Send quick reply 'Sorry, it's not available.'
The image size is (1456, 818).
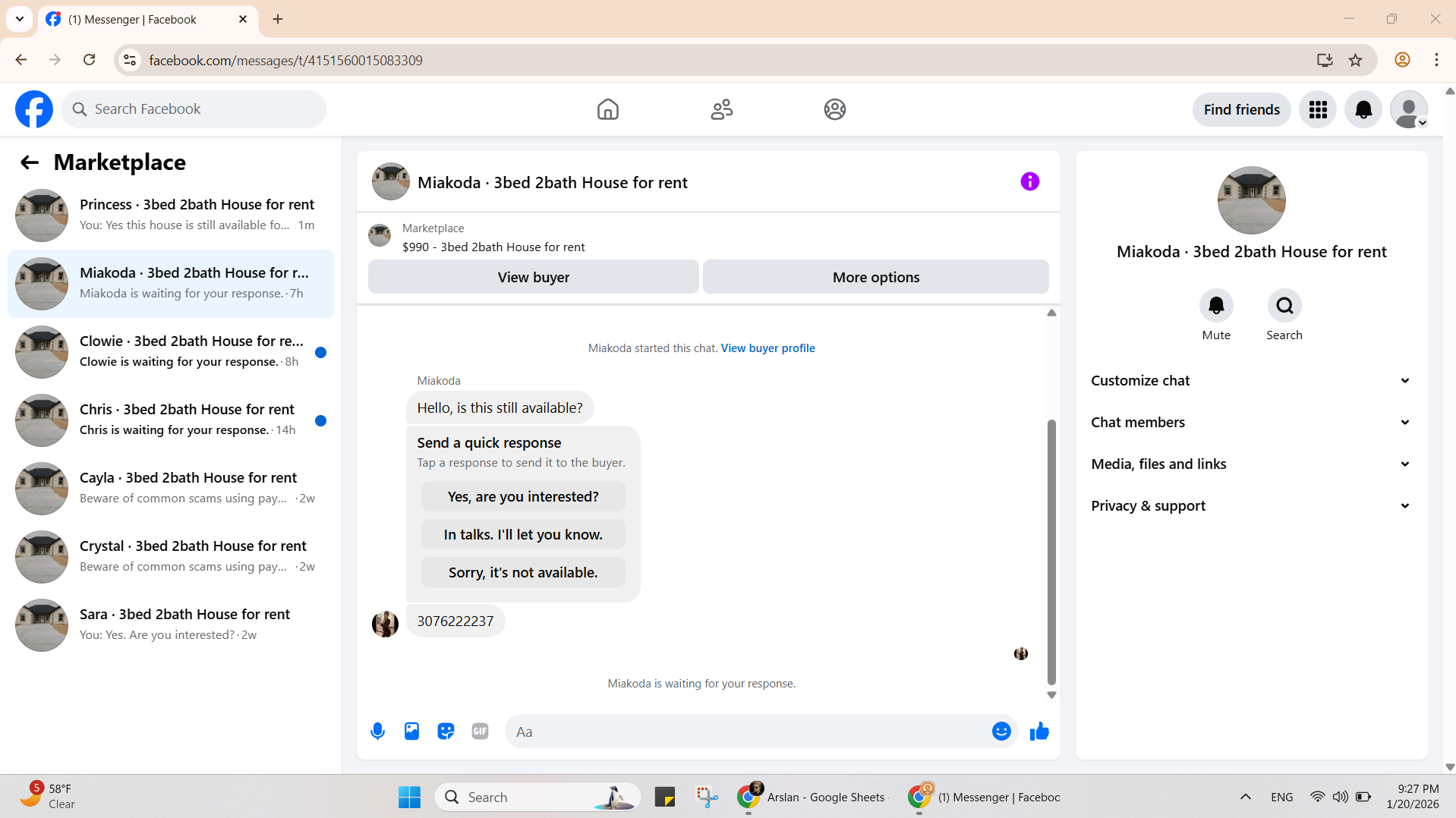tap(523, 572)
